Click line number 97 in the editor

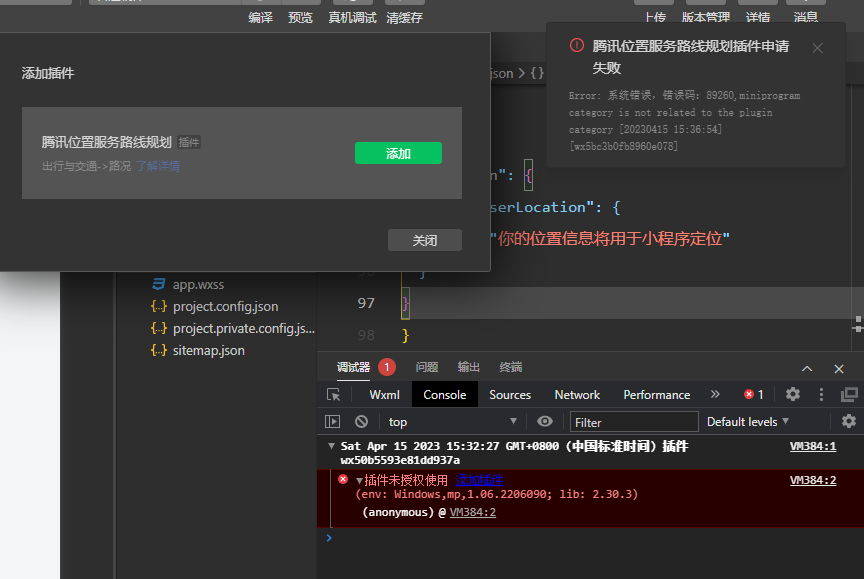(366, 303)
